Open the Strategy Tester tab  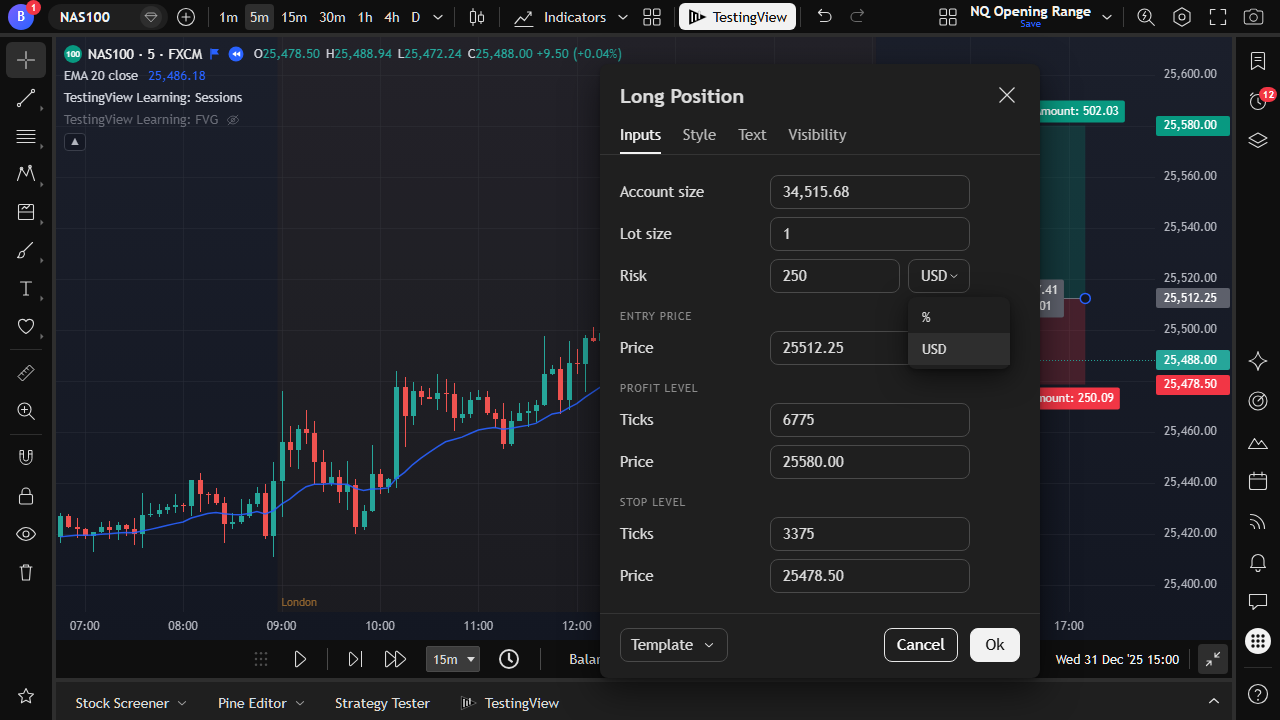point(382,703)
